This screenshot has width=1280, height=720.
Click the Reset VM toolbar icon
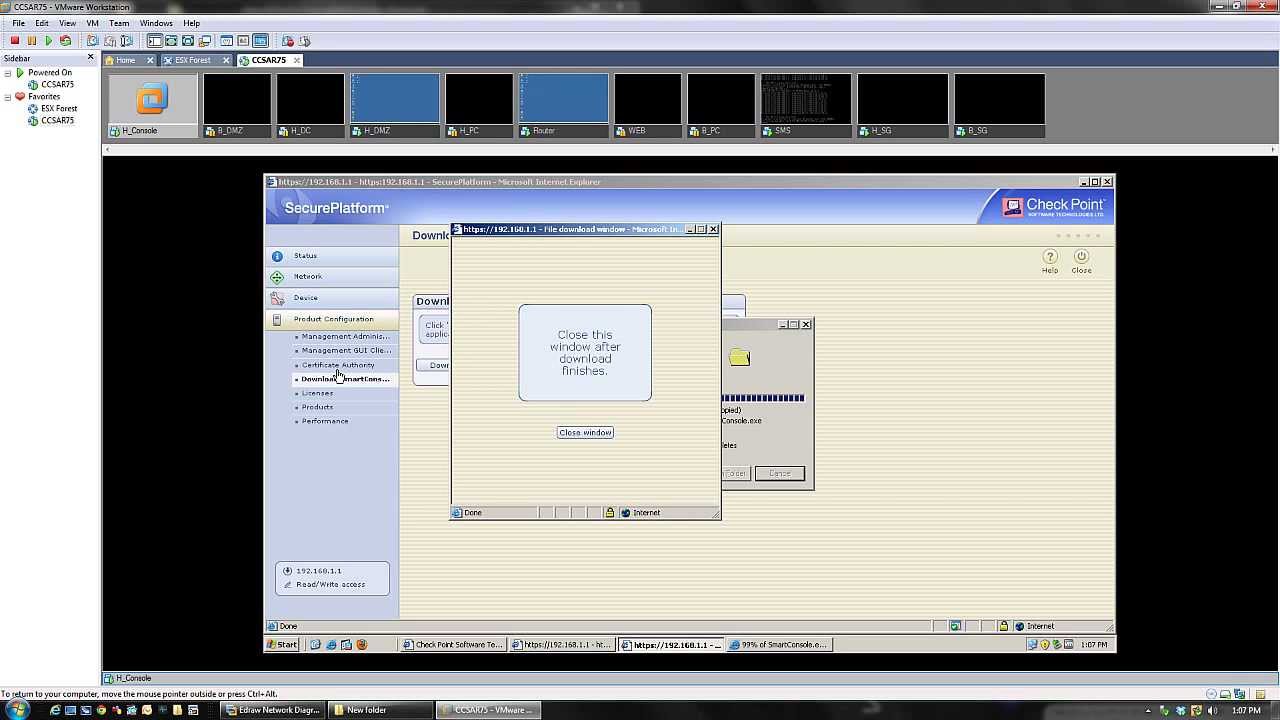(x=65, y=41)
